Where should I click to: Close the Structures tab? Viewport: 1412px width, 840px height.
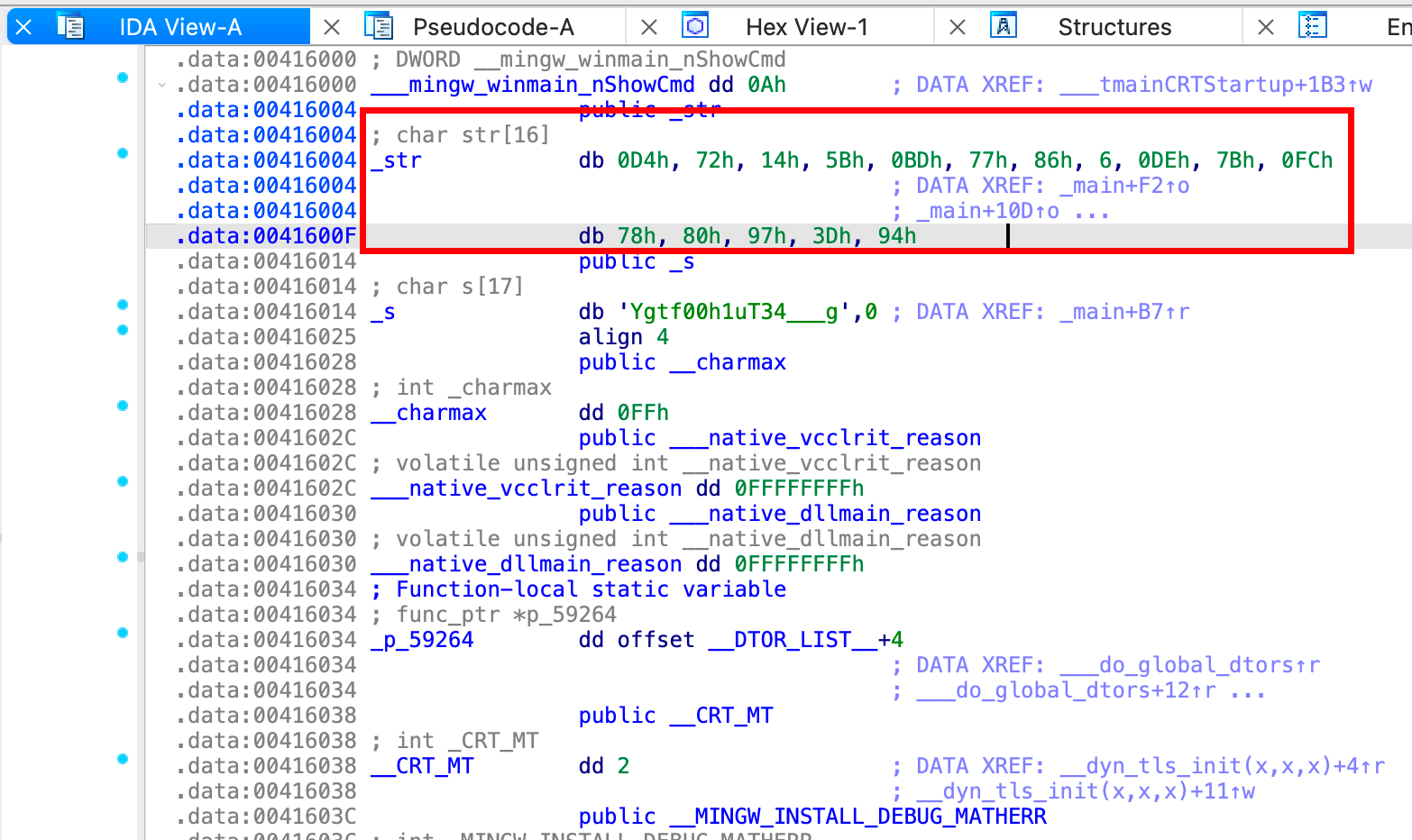[958, 27]
